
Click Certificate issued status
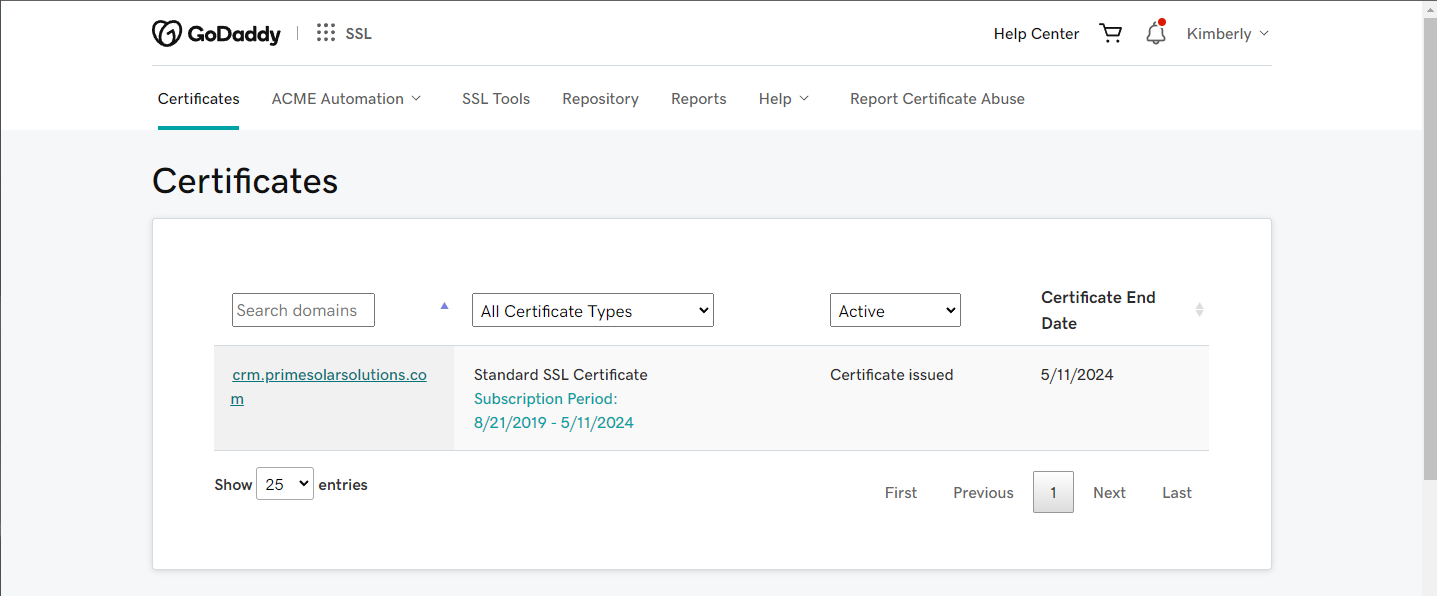pyautogui.click(x=892, y=375)
